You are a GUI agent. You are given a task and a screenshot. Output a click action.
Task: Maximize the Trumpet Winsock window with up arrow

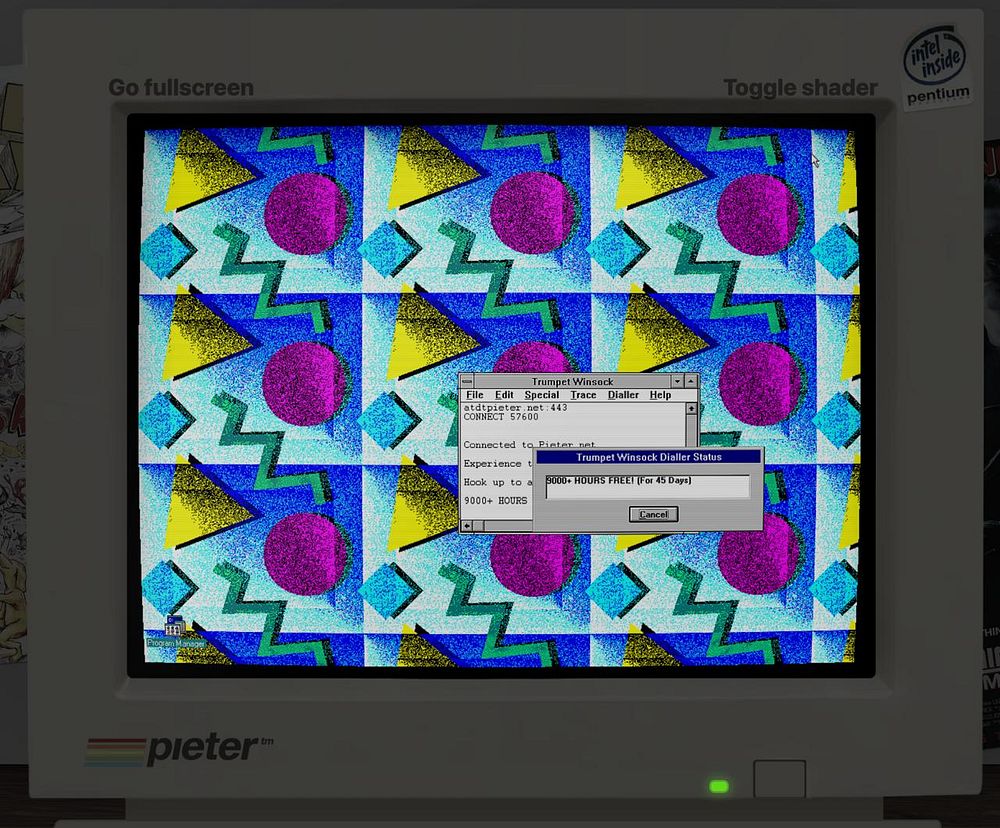coord(691,381)
